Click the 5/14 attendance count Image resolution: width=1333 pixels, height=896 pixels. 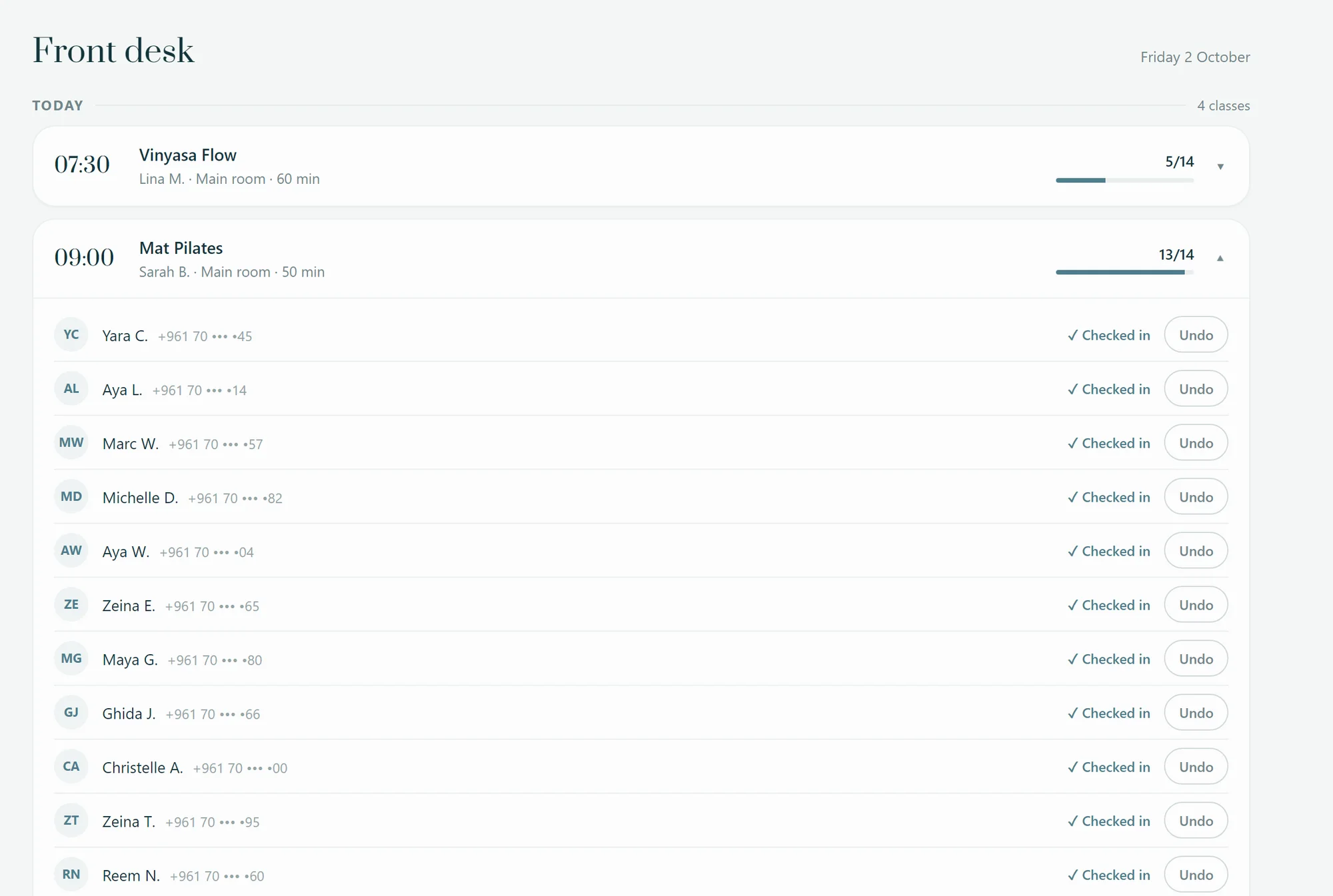1179,162
